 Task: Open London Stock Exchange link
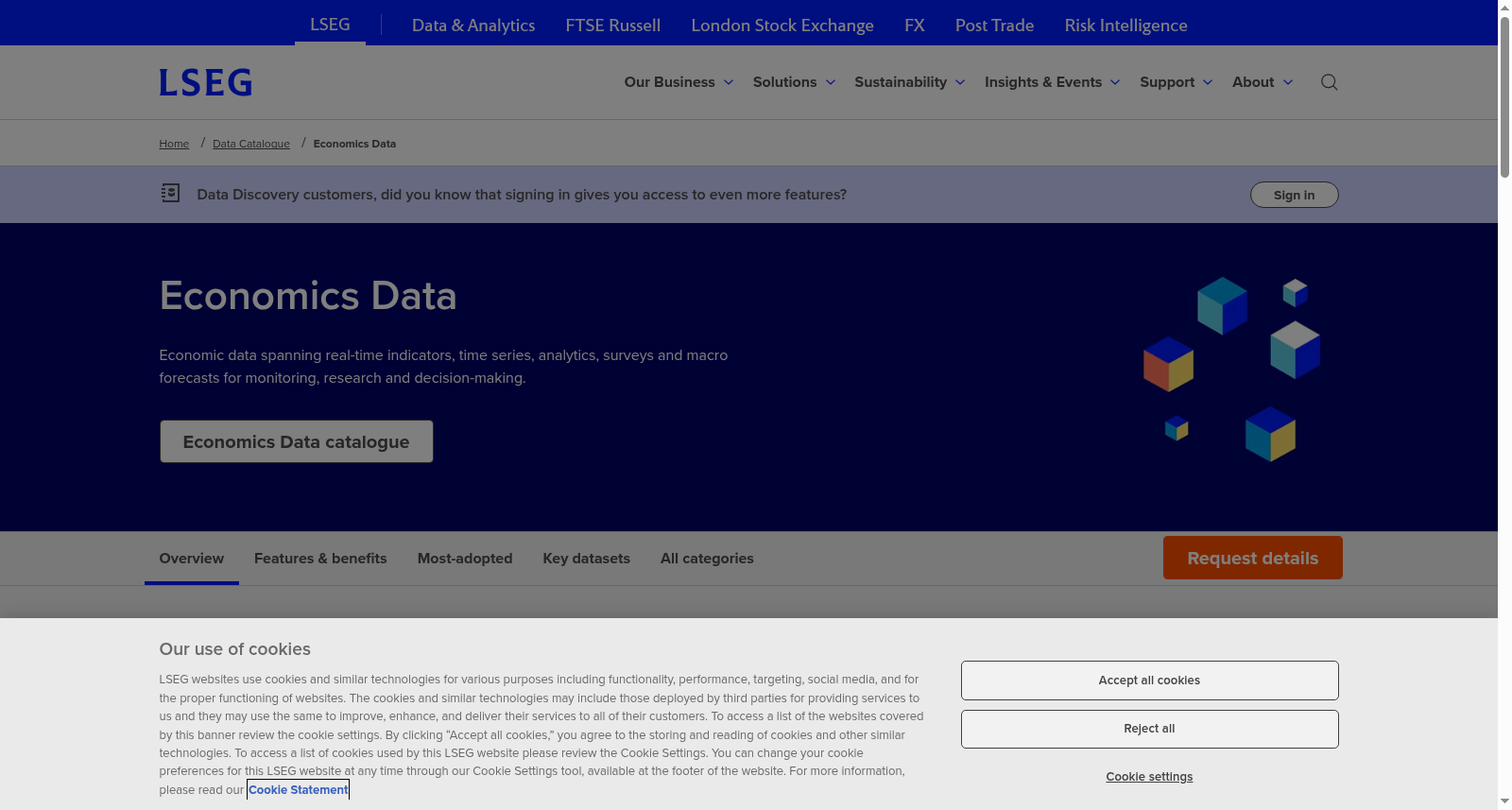pos(782,26)
